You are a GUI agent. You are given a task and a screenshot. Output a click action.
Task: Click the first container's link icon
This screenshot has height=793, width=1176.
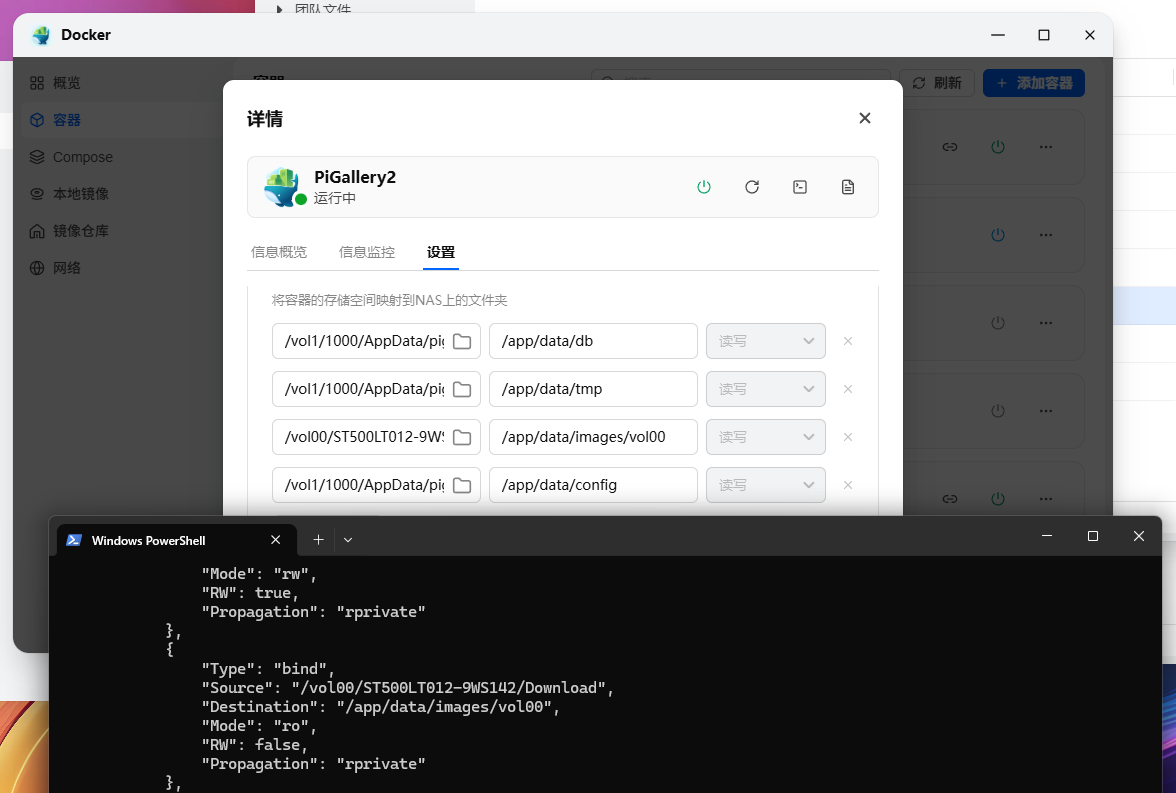(950, 147)
